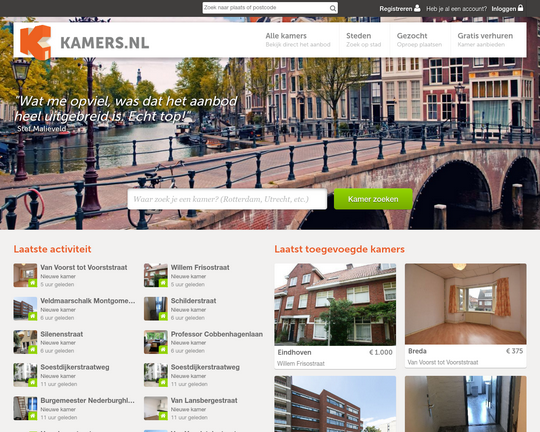Click the orange Kamers.nl logo
Viewport: 540px width, 432px height.
coord(35,42)
